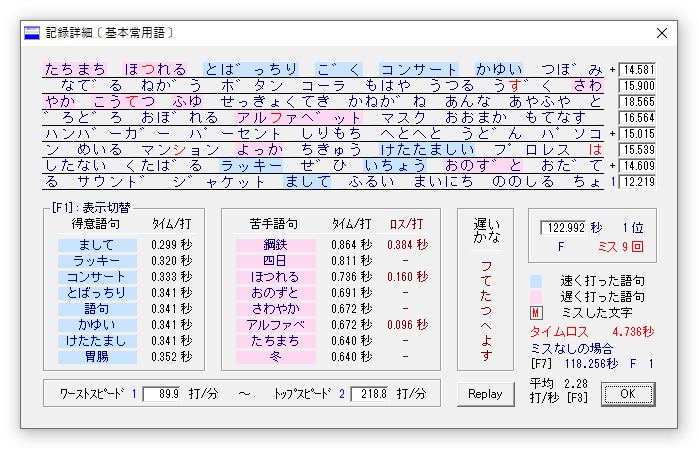Viewport: 698px width, 449px height.
Task: Select 胃腸 in the 得意語句 list
Action: [97, 357]
